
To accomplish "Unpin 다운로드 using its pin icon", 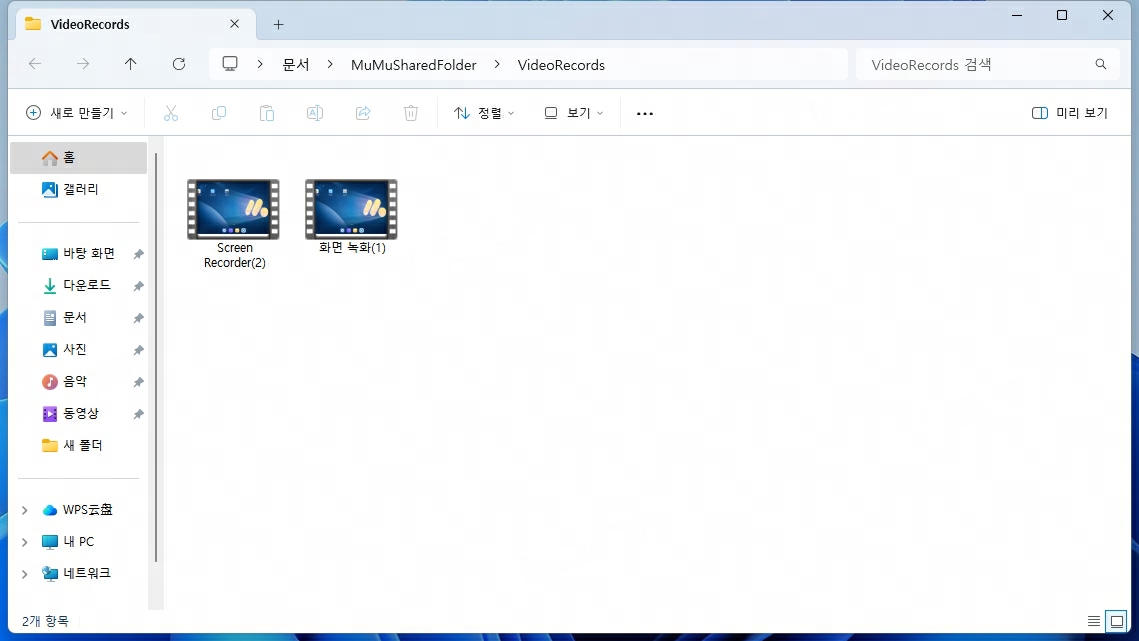I will tap(138, 286).
